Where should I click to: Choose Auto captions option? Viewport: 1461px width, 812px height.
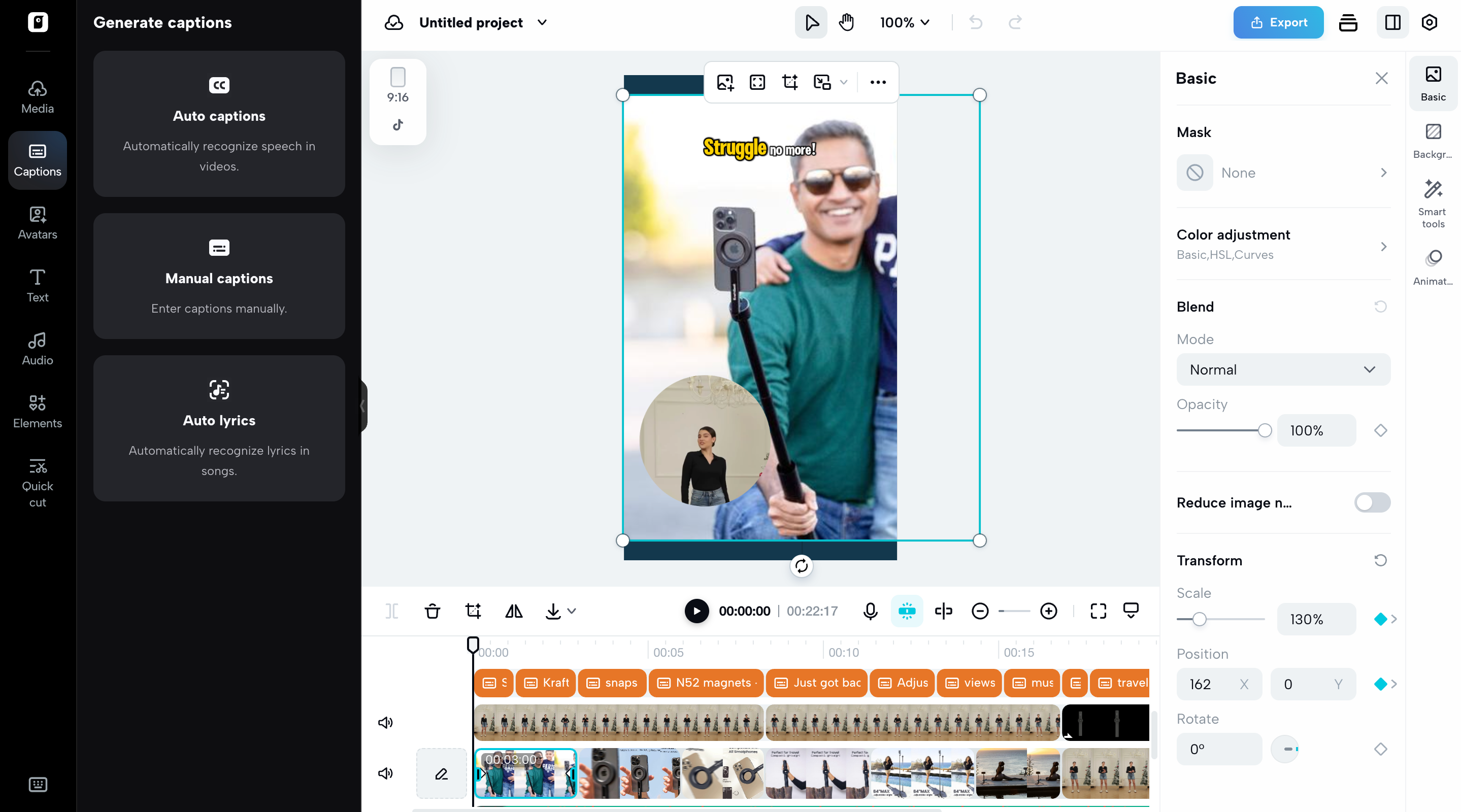tap(219, 124)
